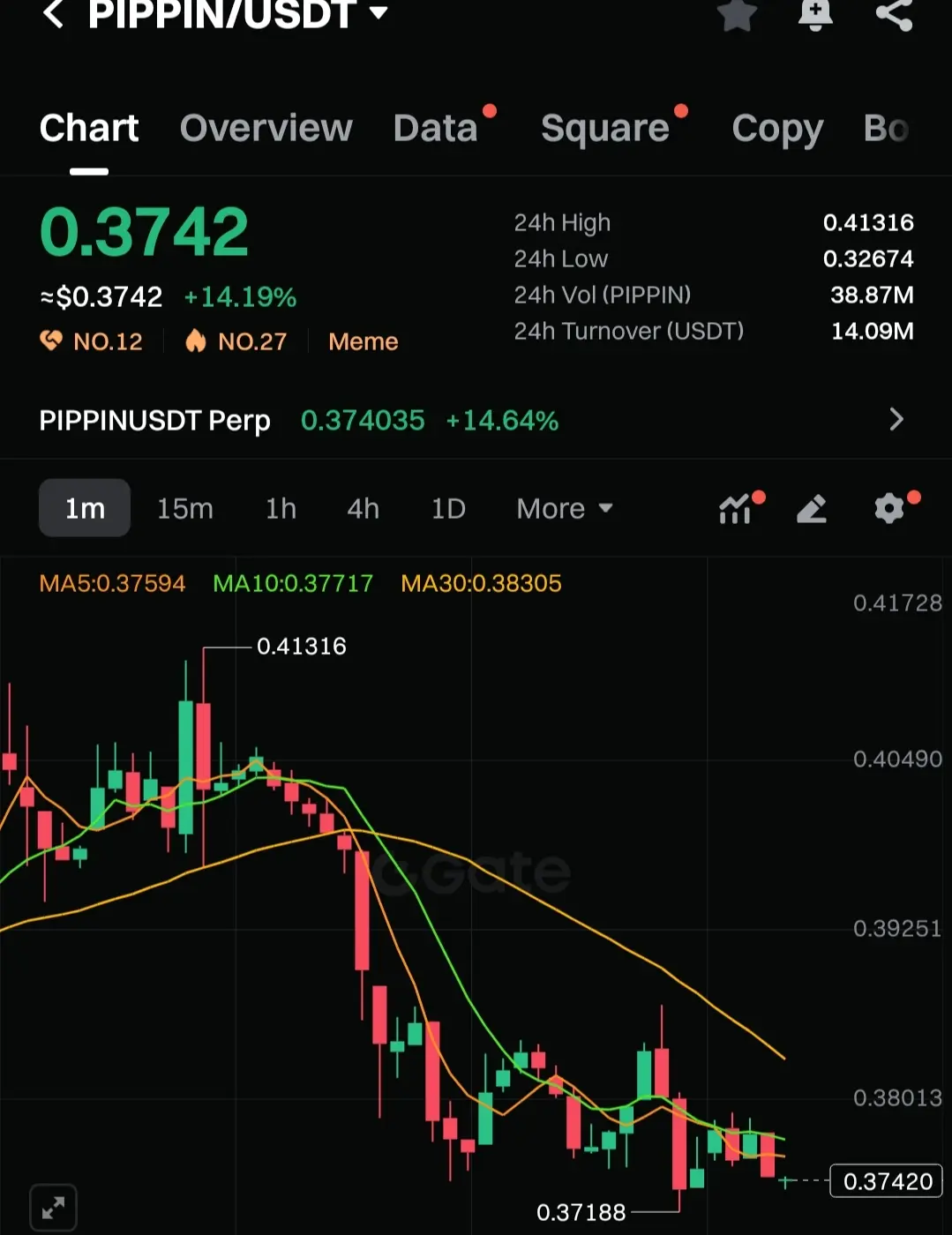Image resolution: width=952 pixels, height=1235 pixels.
Task: Tap the 0.41728 price axis label
Action: (x=897, y=603)
